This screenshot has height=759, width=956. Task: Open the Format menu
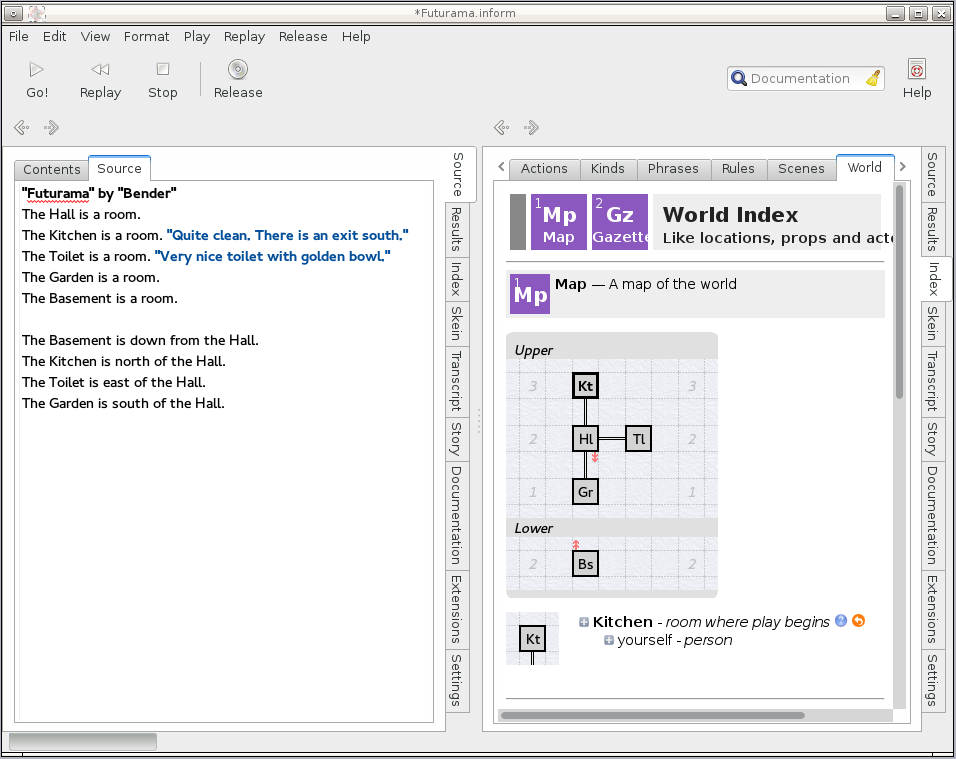(146, 37)
